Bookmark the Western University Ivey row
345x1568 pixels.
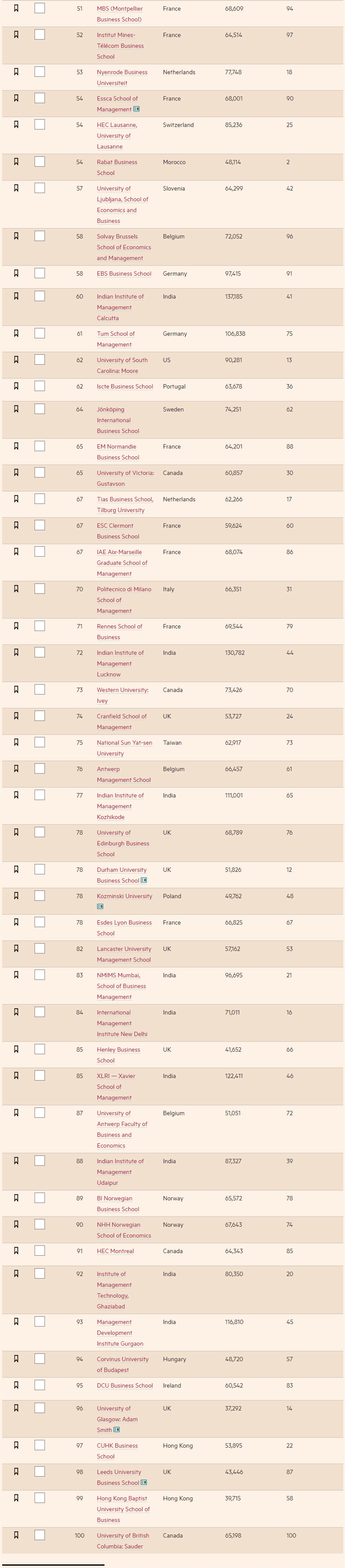pyautogui.click(x=16, y=689)
